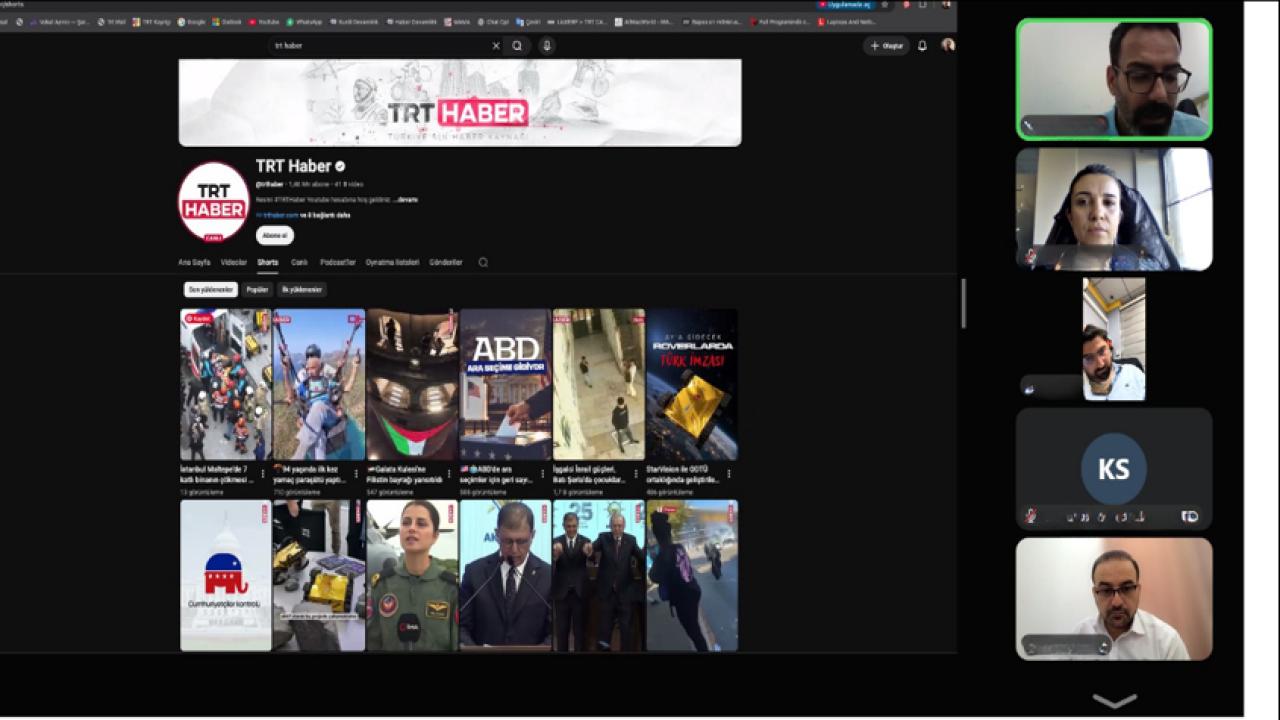
Task: Select the 'Popüler' filter chip
Action: click(x=257, y=290)
